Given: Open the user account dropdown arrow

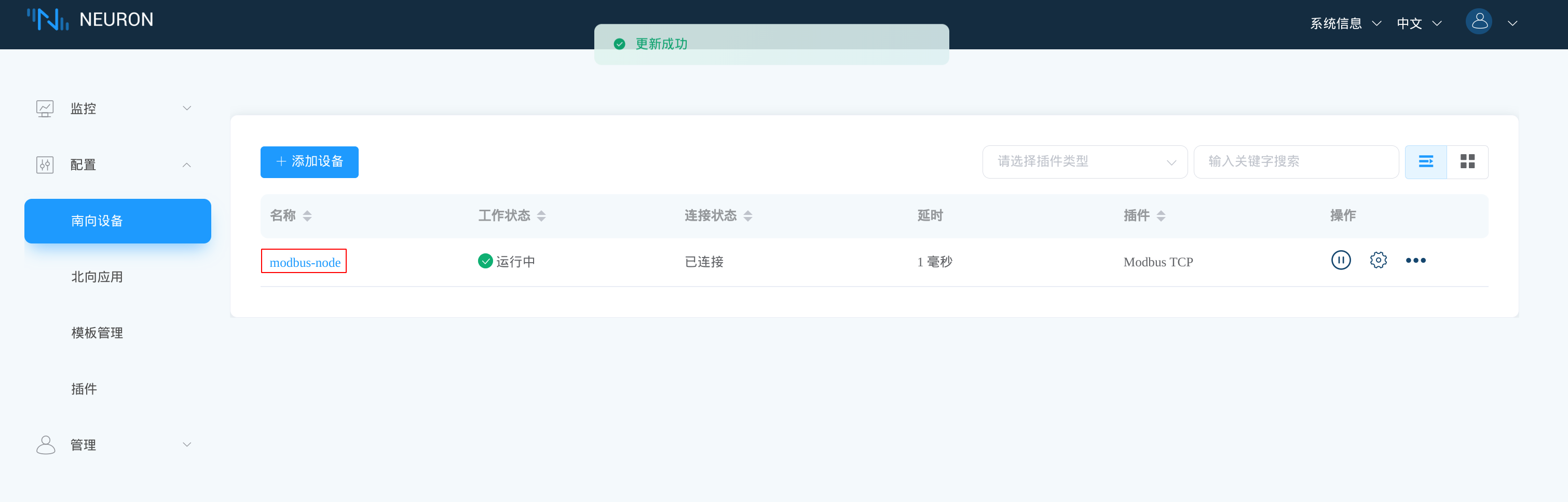Looking at the screenshot, I should tap(1512, 23).
